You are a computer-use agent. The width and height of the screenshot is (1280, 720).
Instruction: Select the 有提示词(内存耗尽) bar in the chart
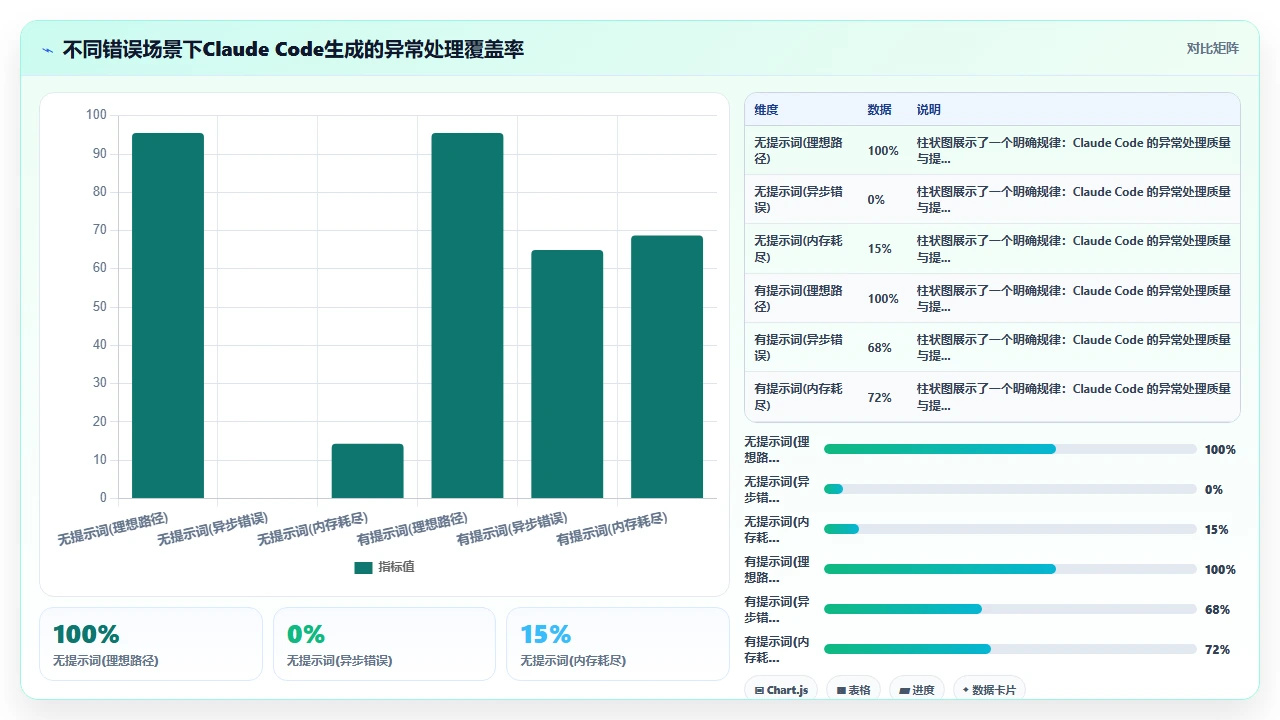click(x=667, y=367)
